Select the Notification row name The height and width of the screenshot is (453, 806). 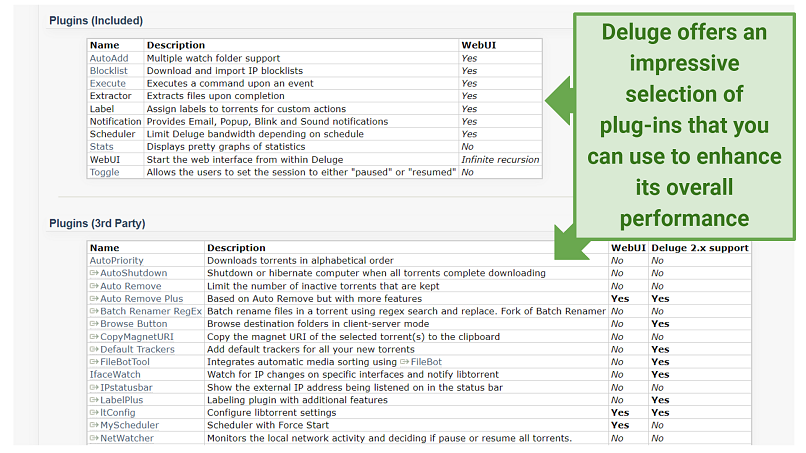click(x=115, y=121)
